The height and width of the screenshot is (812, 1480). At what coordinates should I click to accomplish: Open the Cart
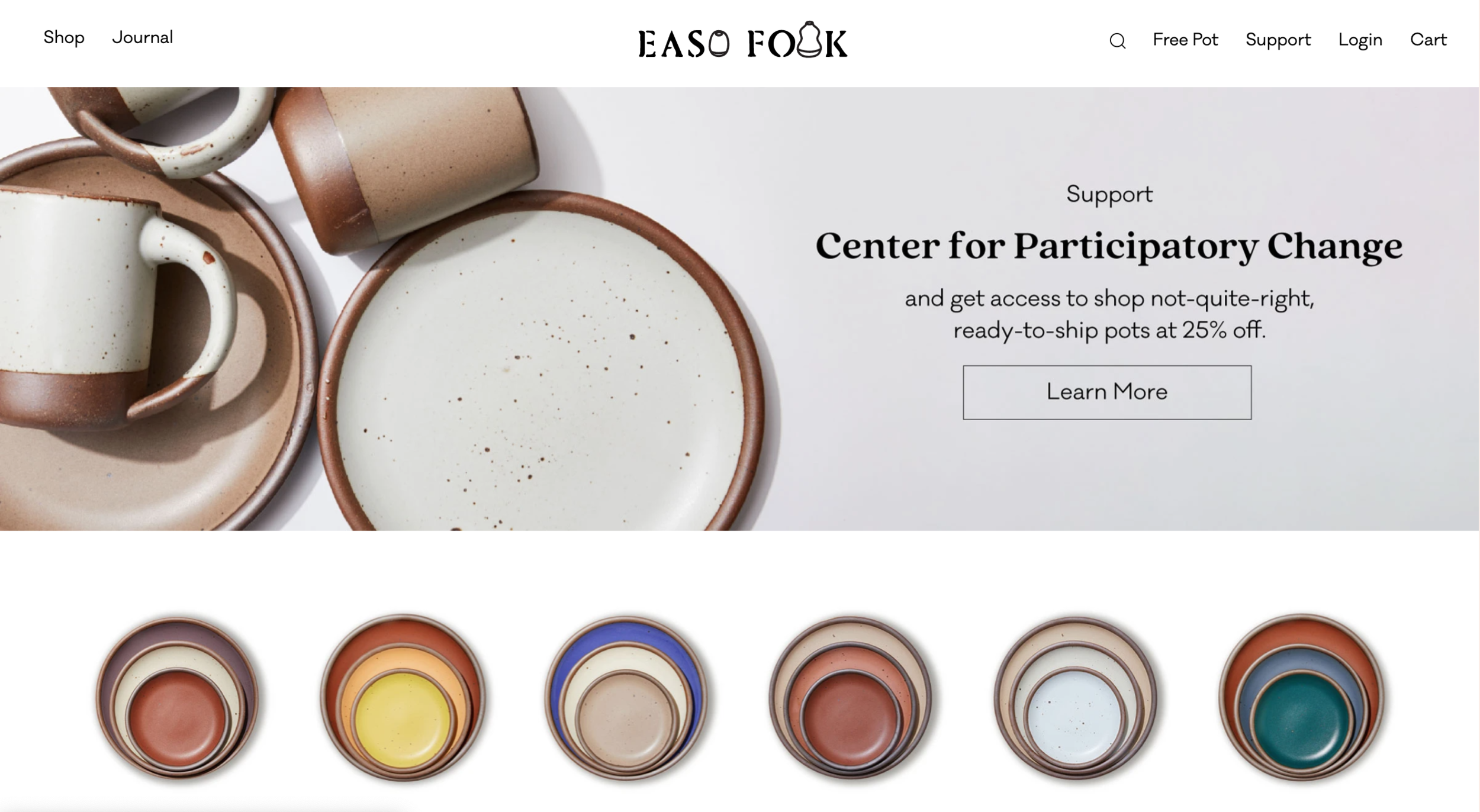(1428, 40)
